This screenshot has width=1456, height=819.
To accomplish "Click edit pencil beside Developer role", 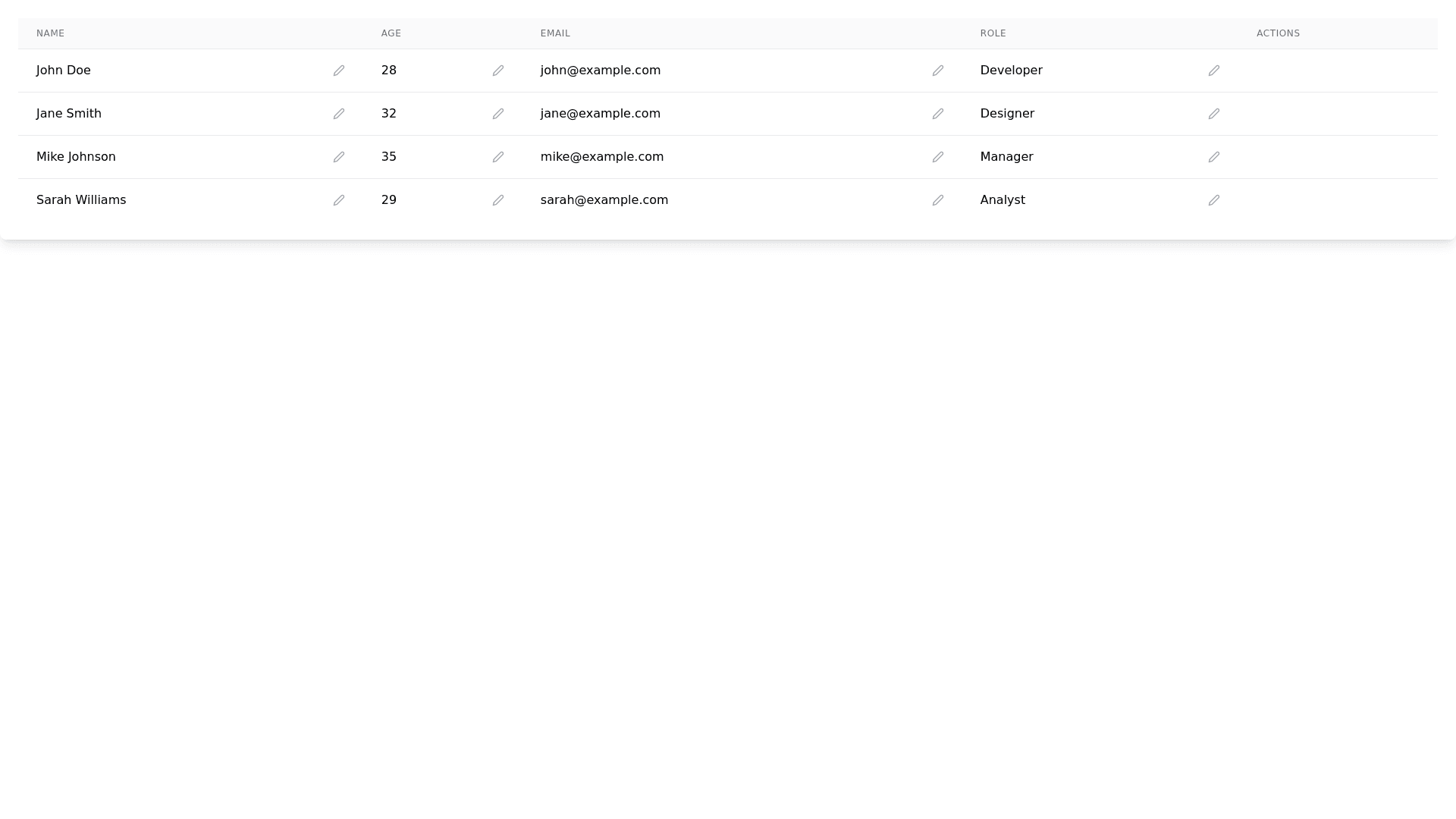I will click(1214, 71).
